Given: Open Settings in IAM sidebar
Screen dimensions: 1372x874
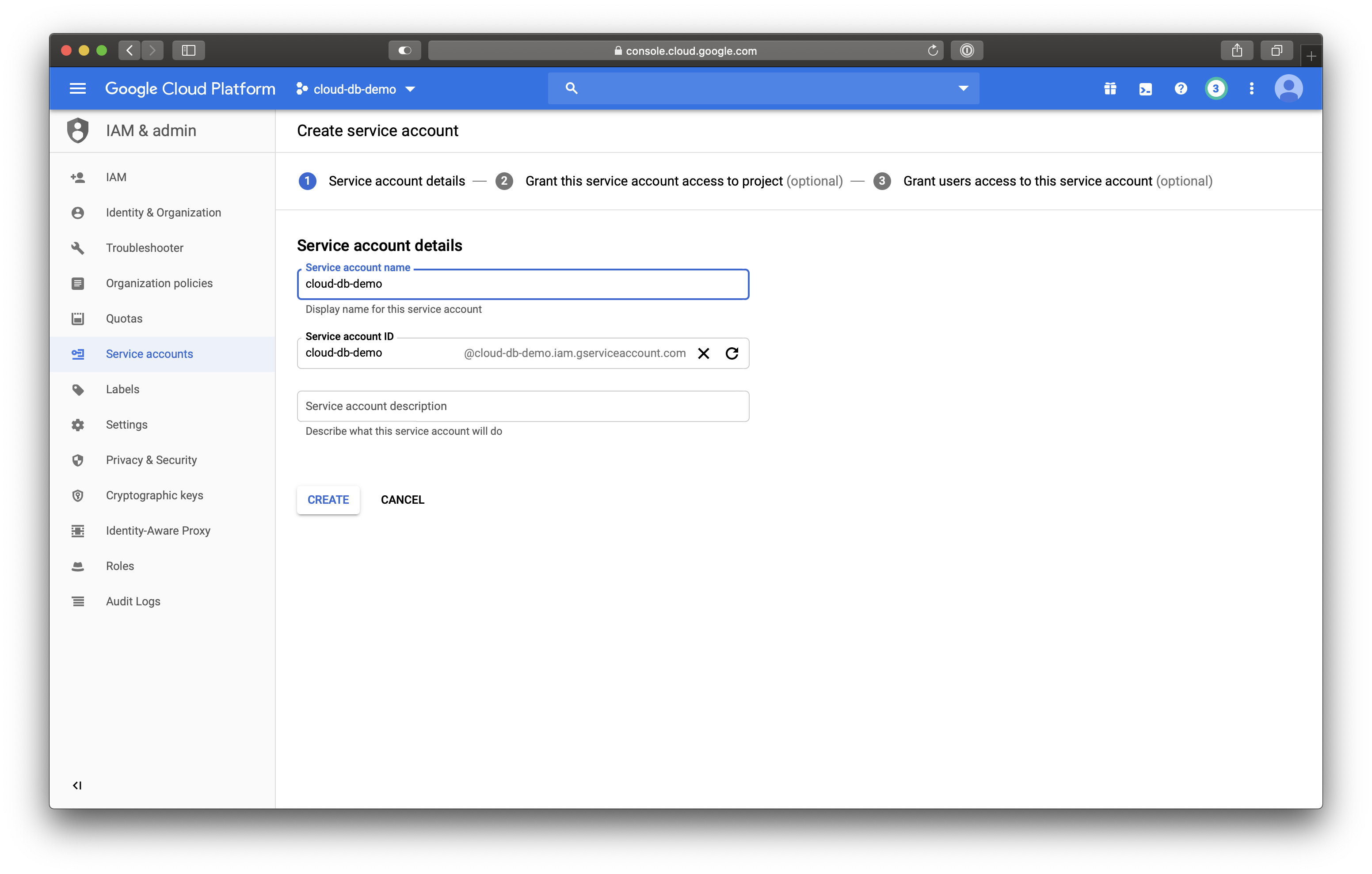Looking at the screenshot, I should 162,425.
